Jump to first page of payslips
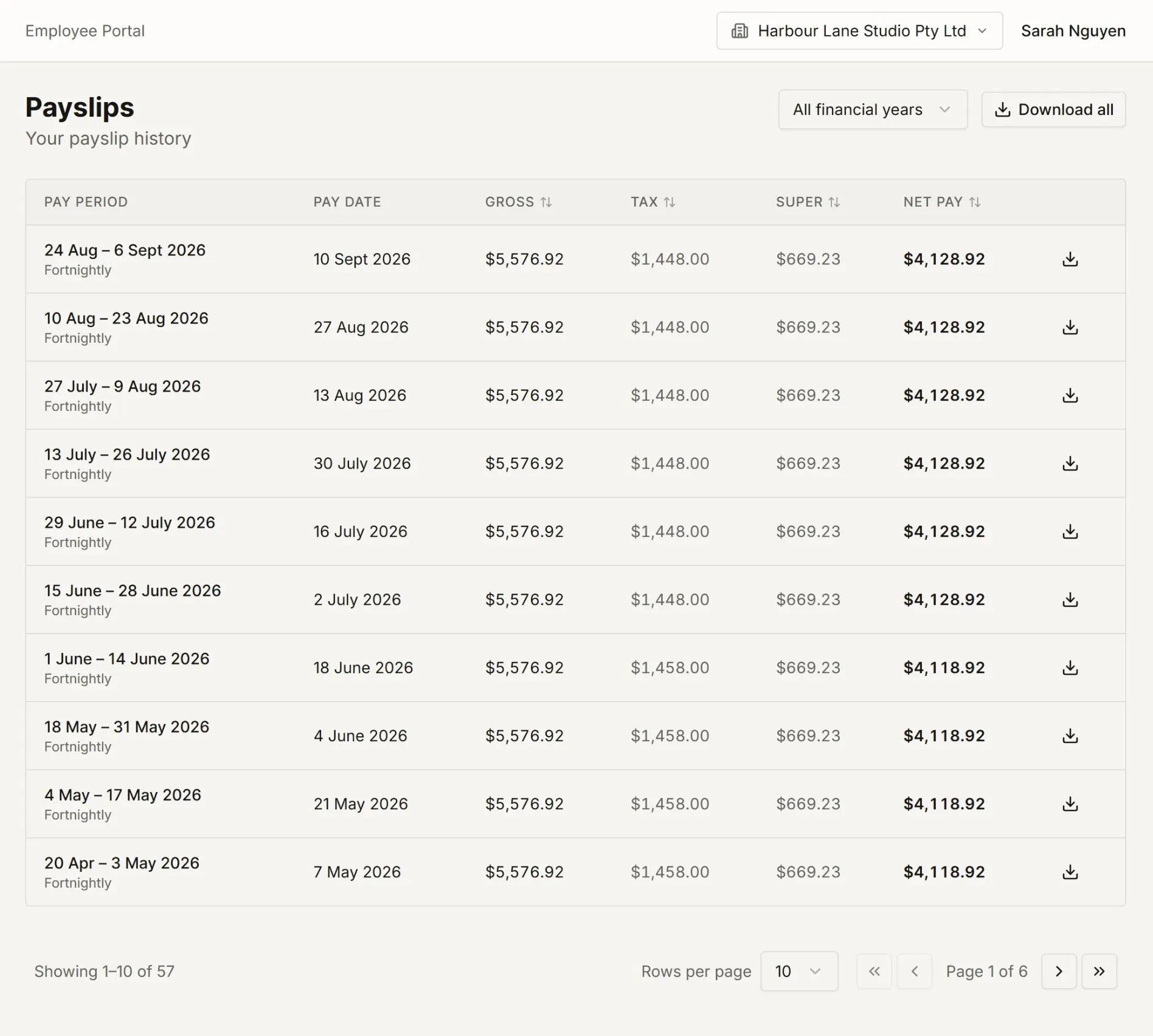Image resolution: width=1153 pixels, height=1036 pixels. [874, 972]
